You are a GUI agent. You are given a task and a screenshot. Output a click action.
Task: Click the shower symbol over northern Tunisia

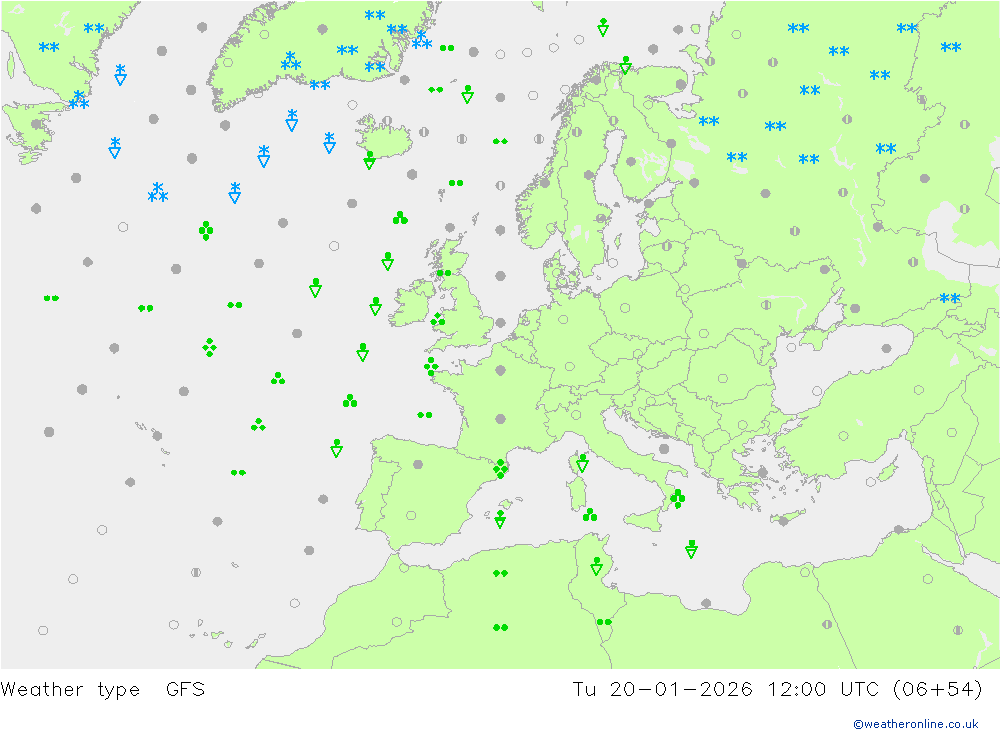pos(596,566)
